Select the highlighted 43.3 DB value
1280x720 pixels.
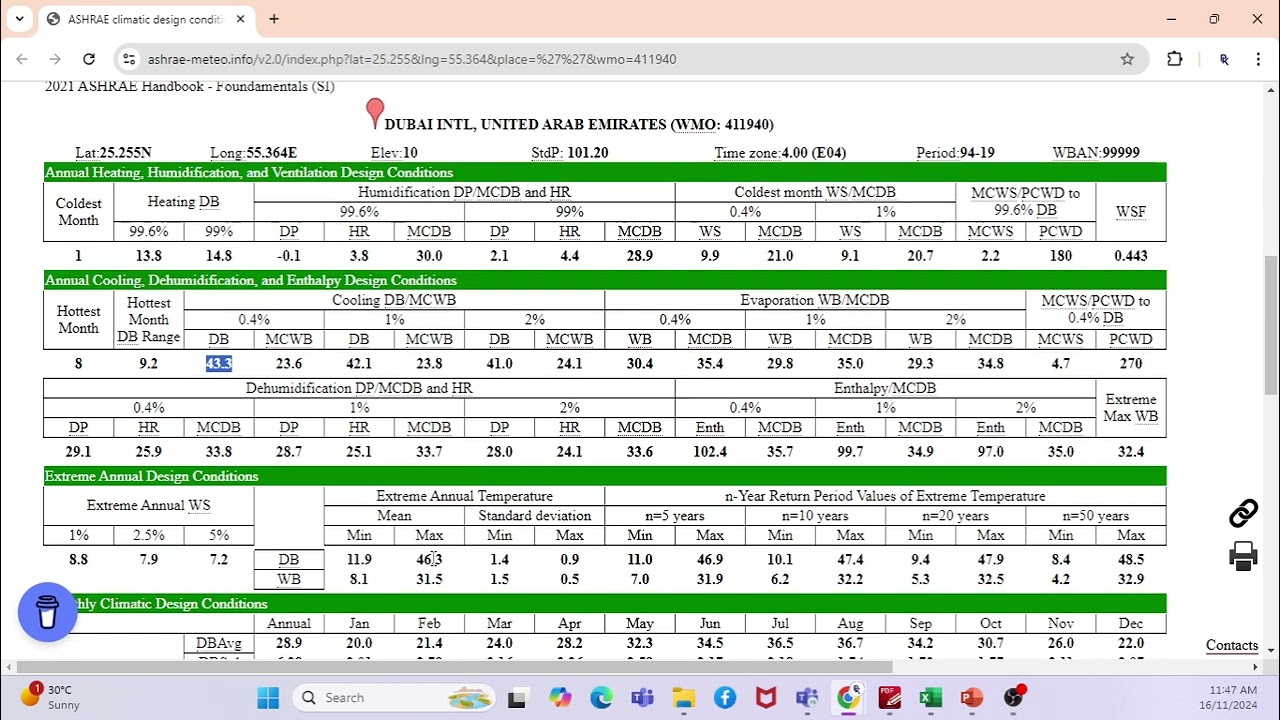(x=219, y=363)
